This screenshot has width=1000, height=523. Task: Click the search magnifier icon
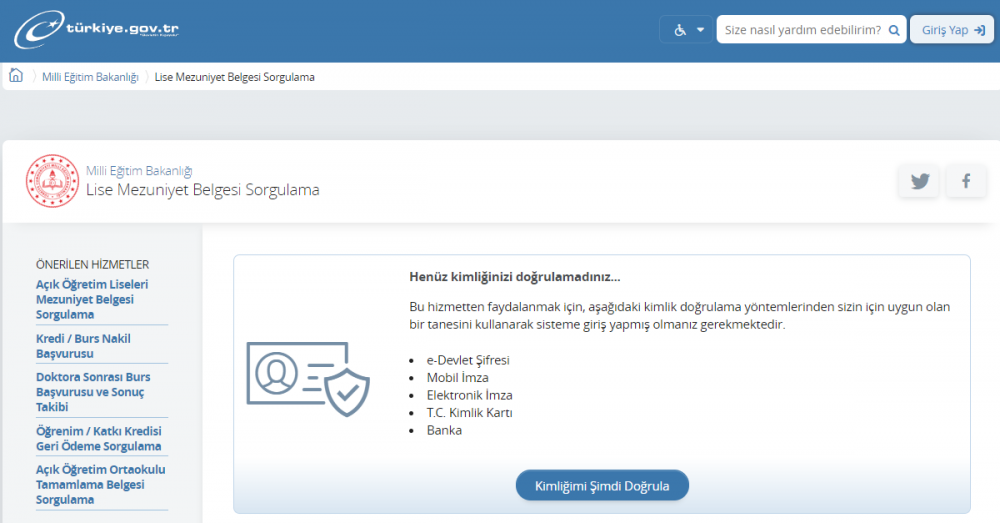click(x=893, y=30)
